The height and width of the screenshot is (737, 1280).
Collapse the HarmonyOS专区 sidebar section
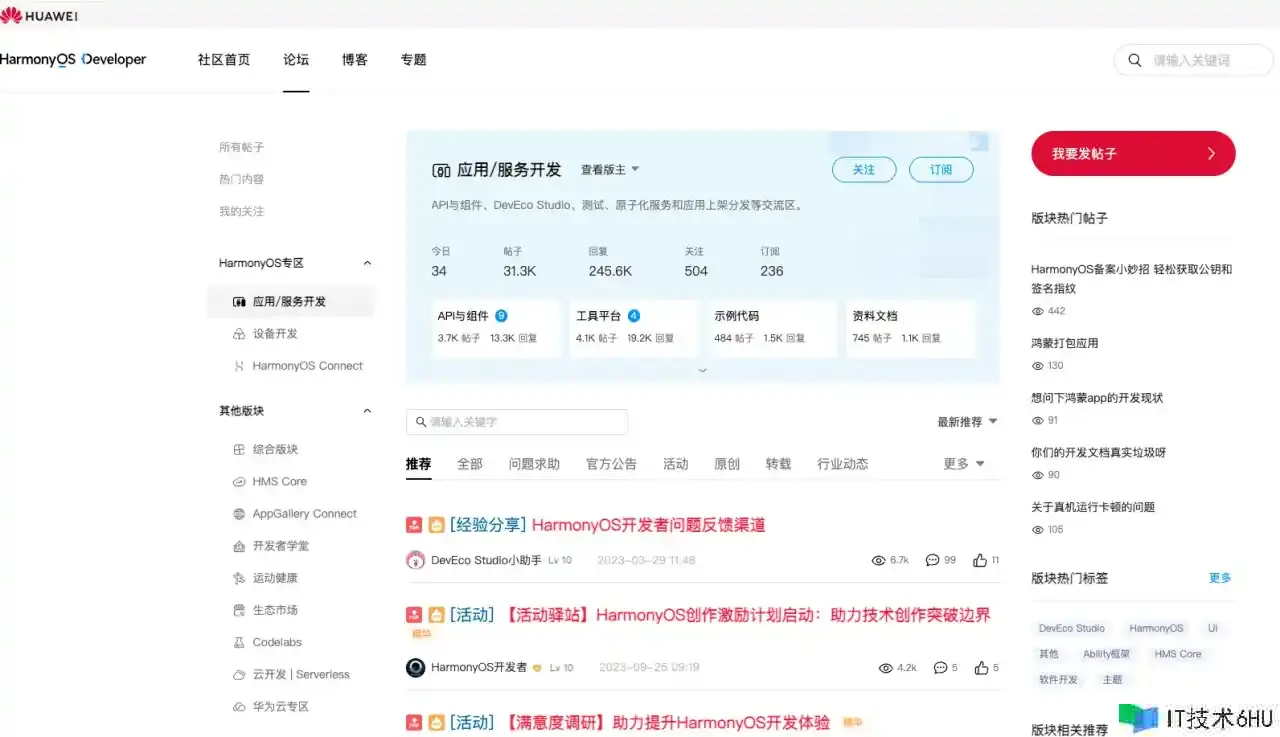(367, 263)
